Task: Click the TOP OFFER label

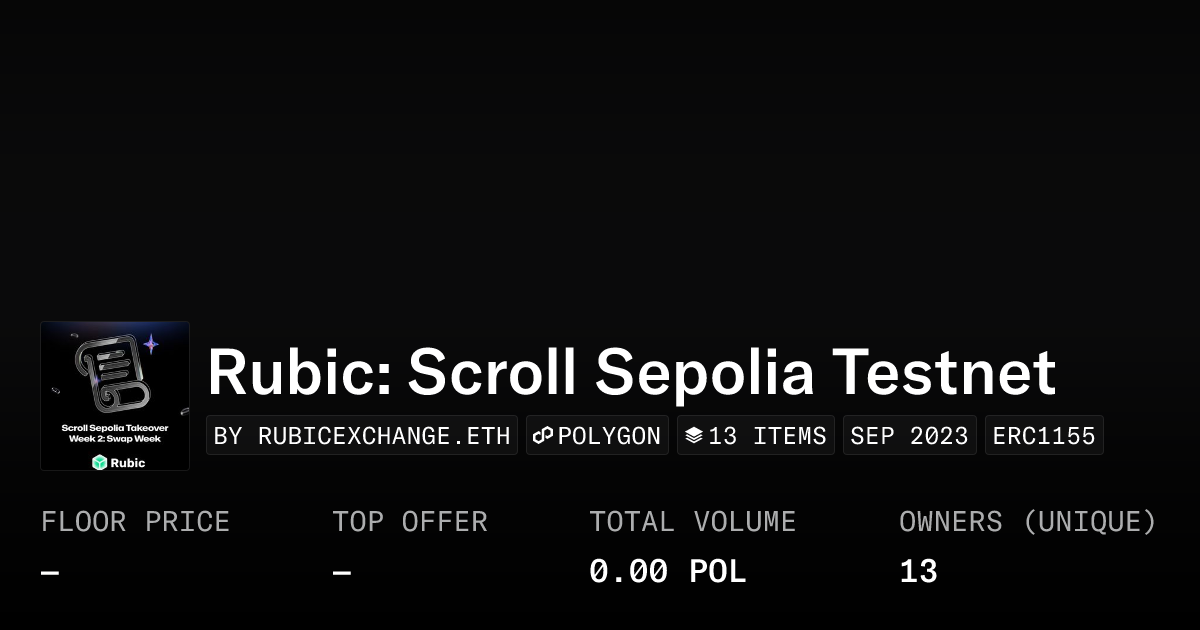Action: point(410,521)
